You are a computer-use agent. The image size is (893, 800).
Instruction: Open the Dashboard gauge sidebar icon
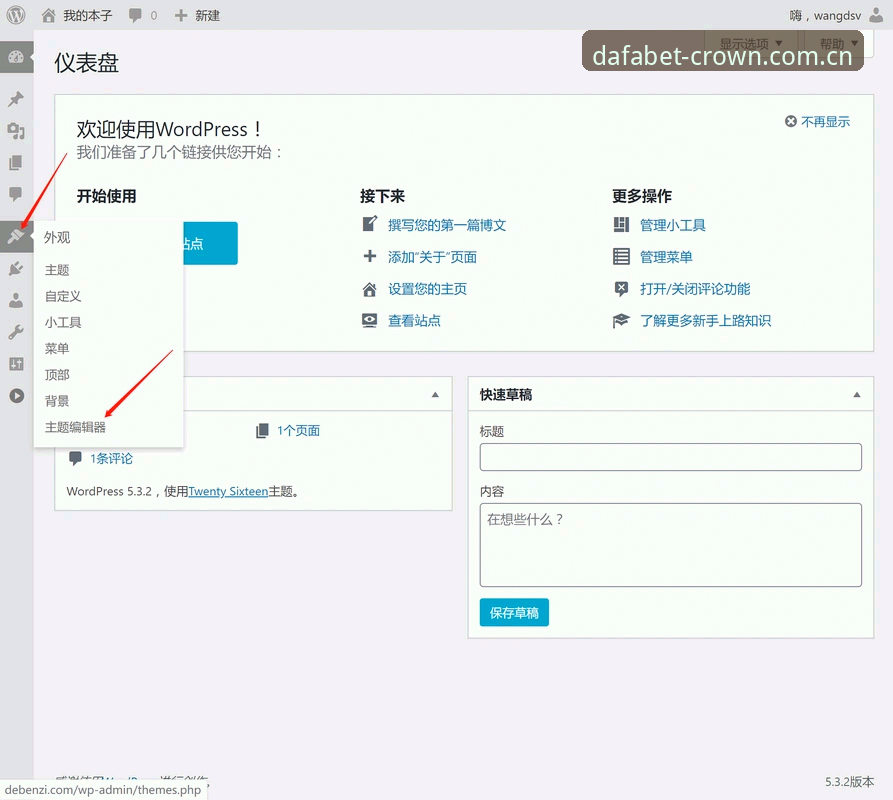click(16, 57)
